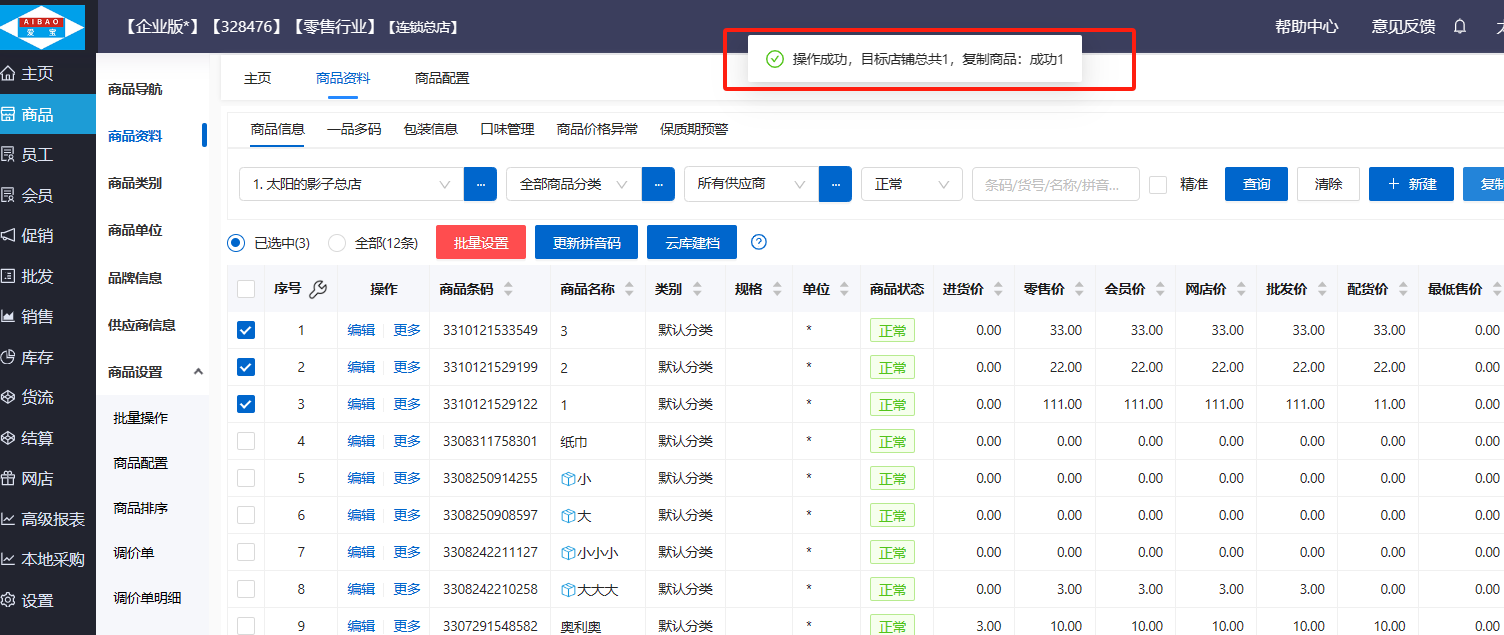Image resolution: width=1504 pixels, height=635 pixels.
Task: Click the 清除 button to clear filters
Action: 1328,184
